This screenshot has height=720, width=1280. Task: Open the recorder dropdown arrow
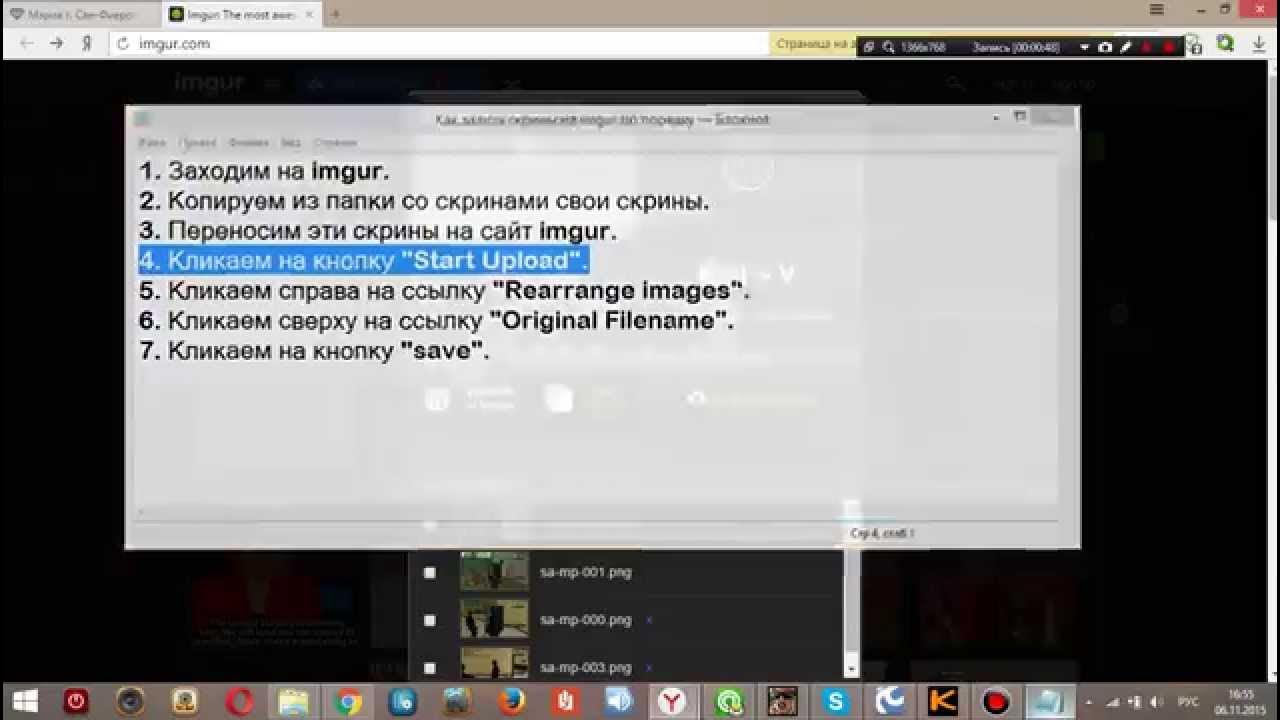point(1084,47)
